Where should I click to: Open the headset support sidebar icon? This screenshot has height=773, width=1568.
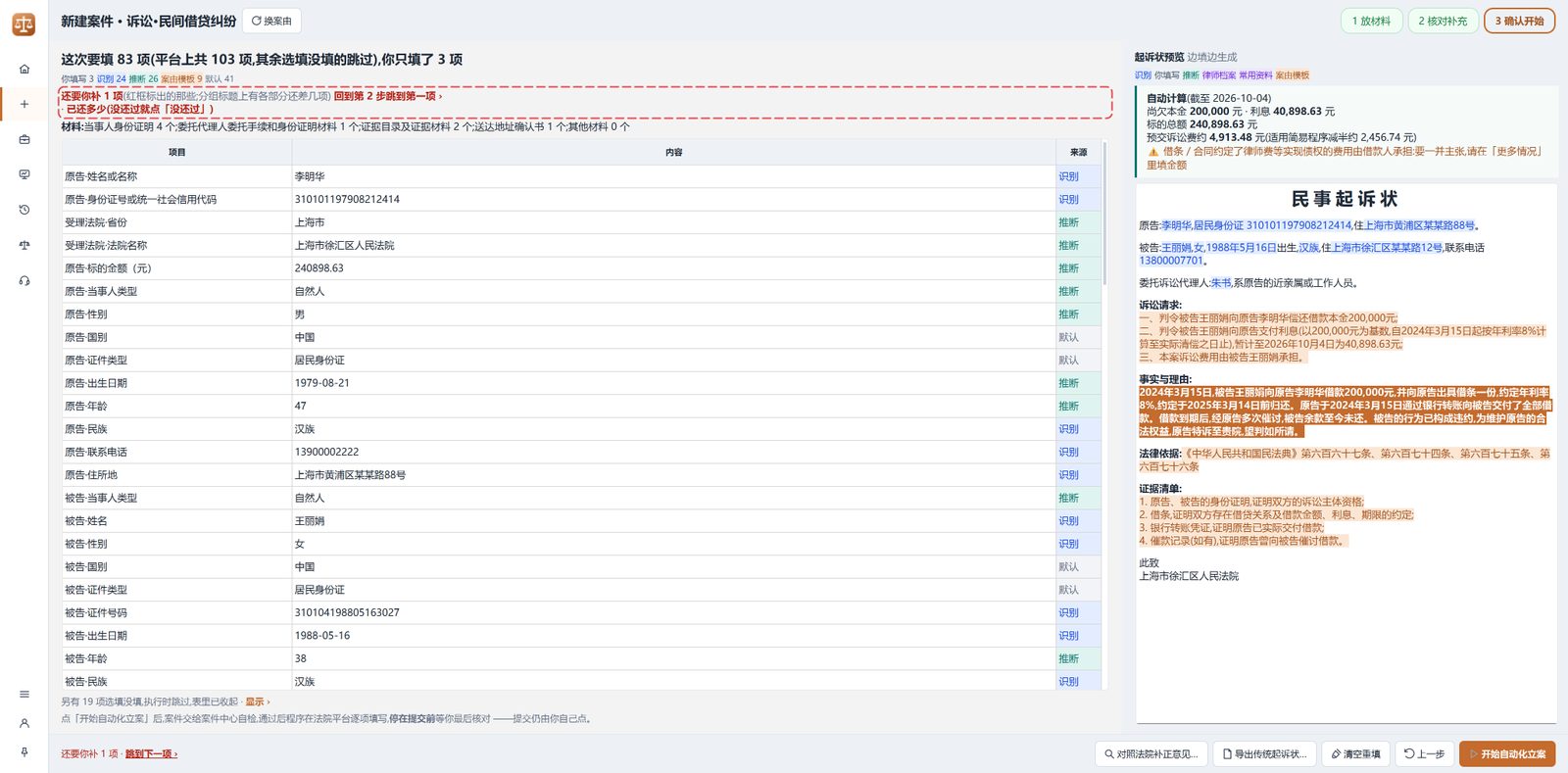coord(24,281)
